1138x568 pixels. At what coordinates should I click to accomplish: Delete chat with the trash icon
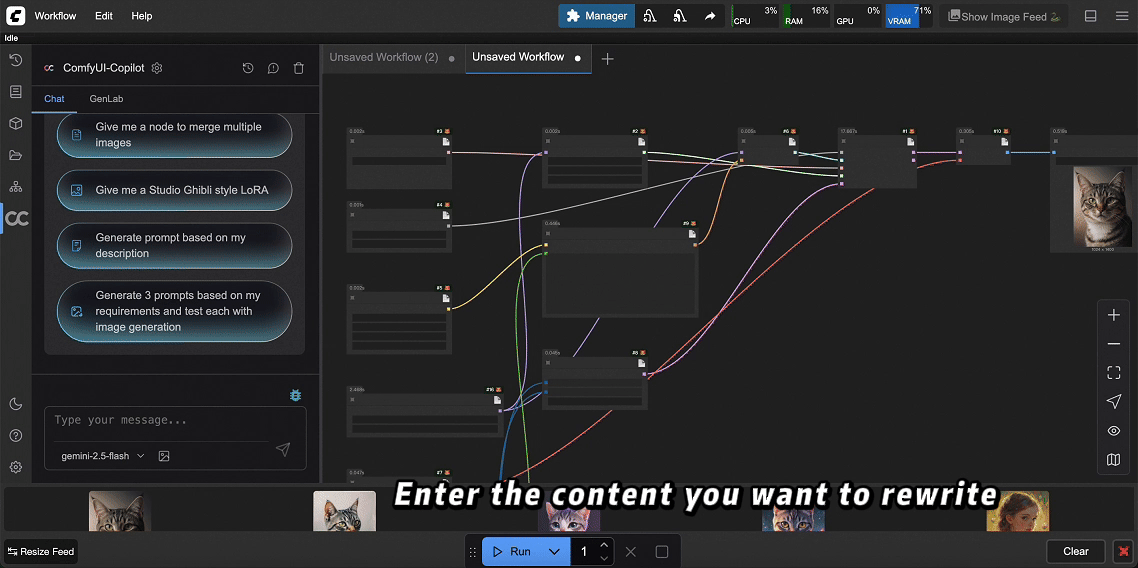298,68
